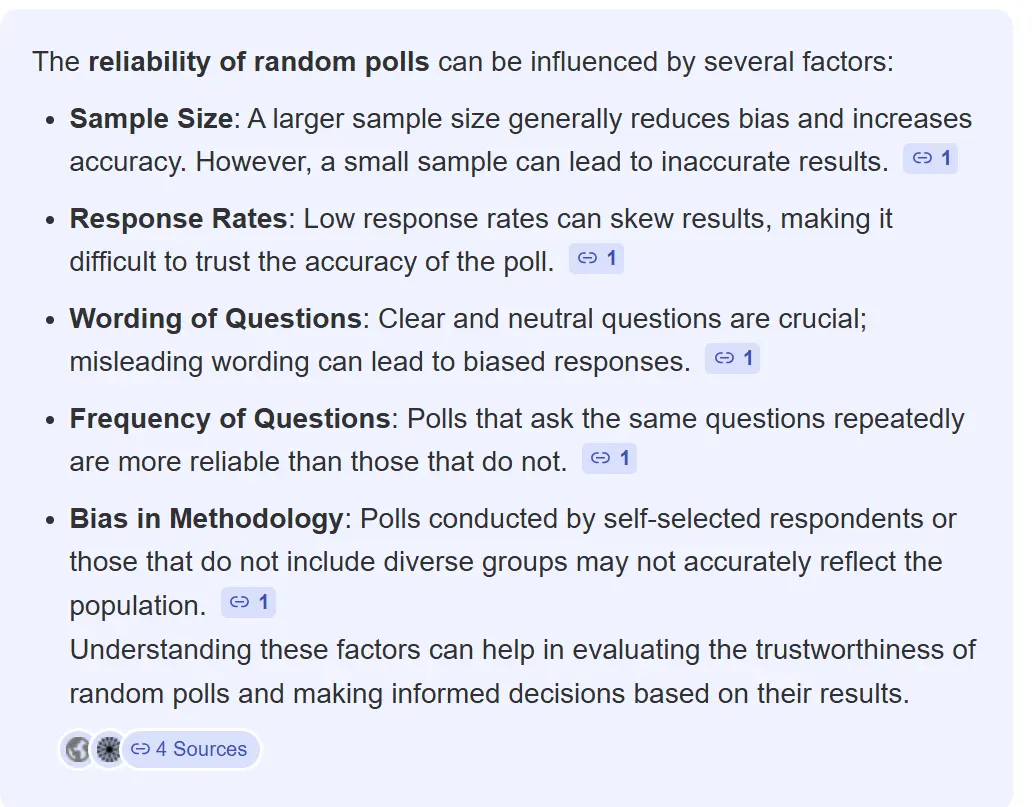Click 'Wording of Questions' bold text
Screen dimensions: 1033x807
coord(215,319)
